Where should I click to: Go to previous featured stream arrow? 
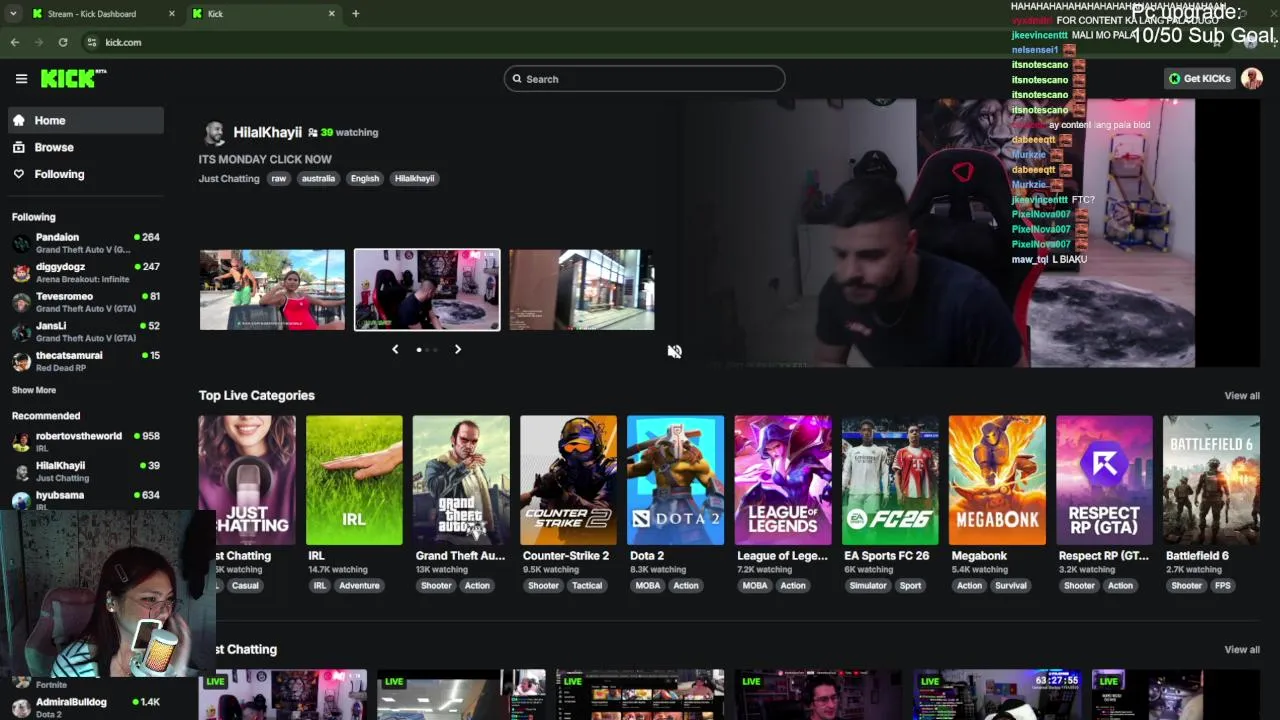[x=395, y=349]
